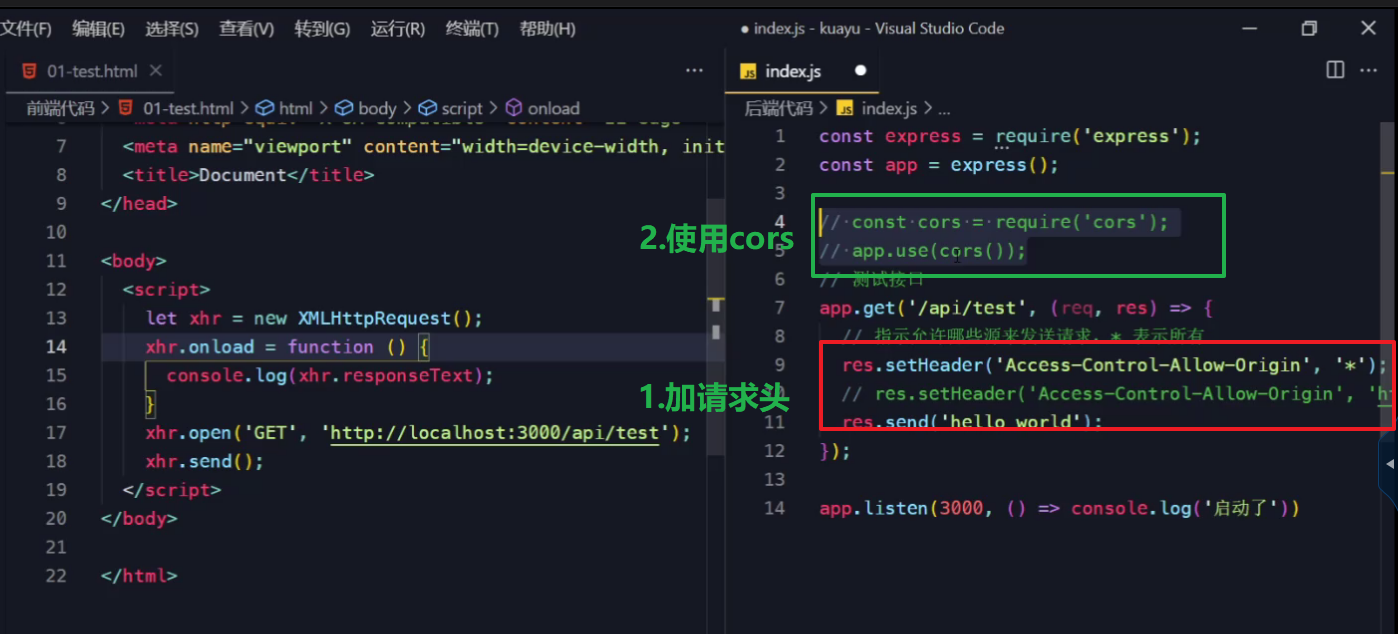Viewport: 1398px width, 634px height.
Task: Minimize the VS Code window
Action: click(x=1247, y=29)
